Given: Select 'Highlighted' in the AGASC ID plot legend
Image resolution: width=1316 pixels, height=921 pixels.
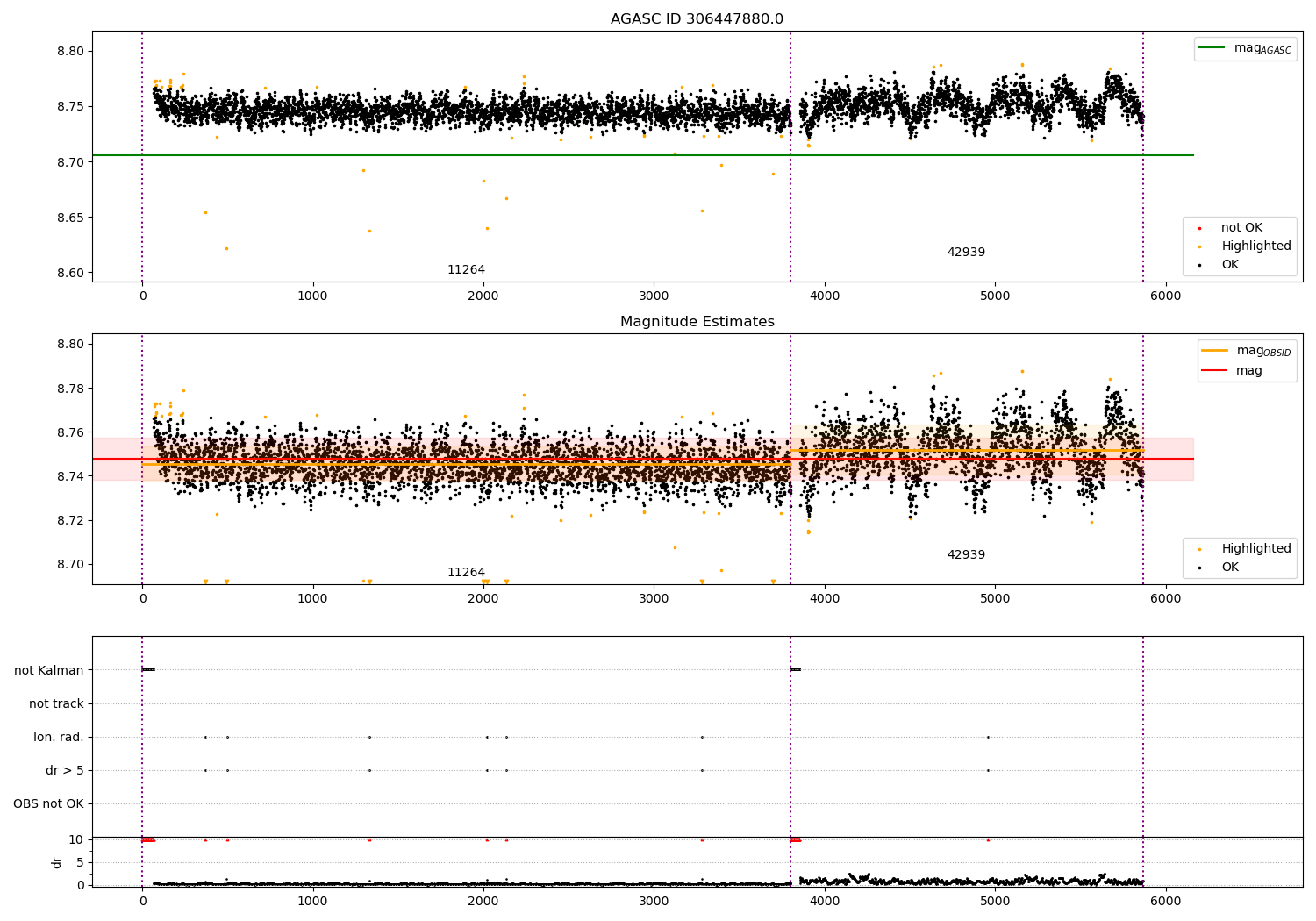Looking at the screenshot, I should 1256,246.
